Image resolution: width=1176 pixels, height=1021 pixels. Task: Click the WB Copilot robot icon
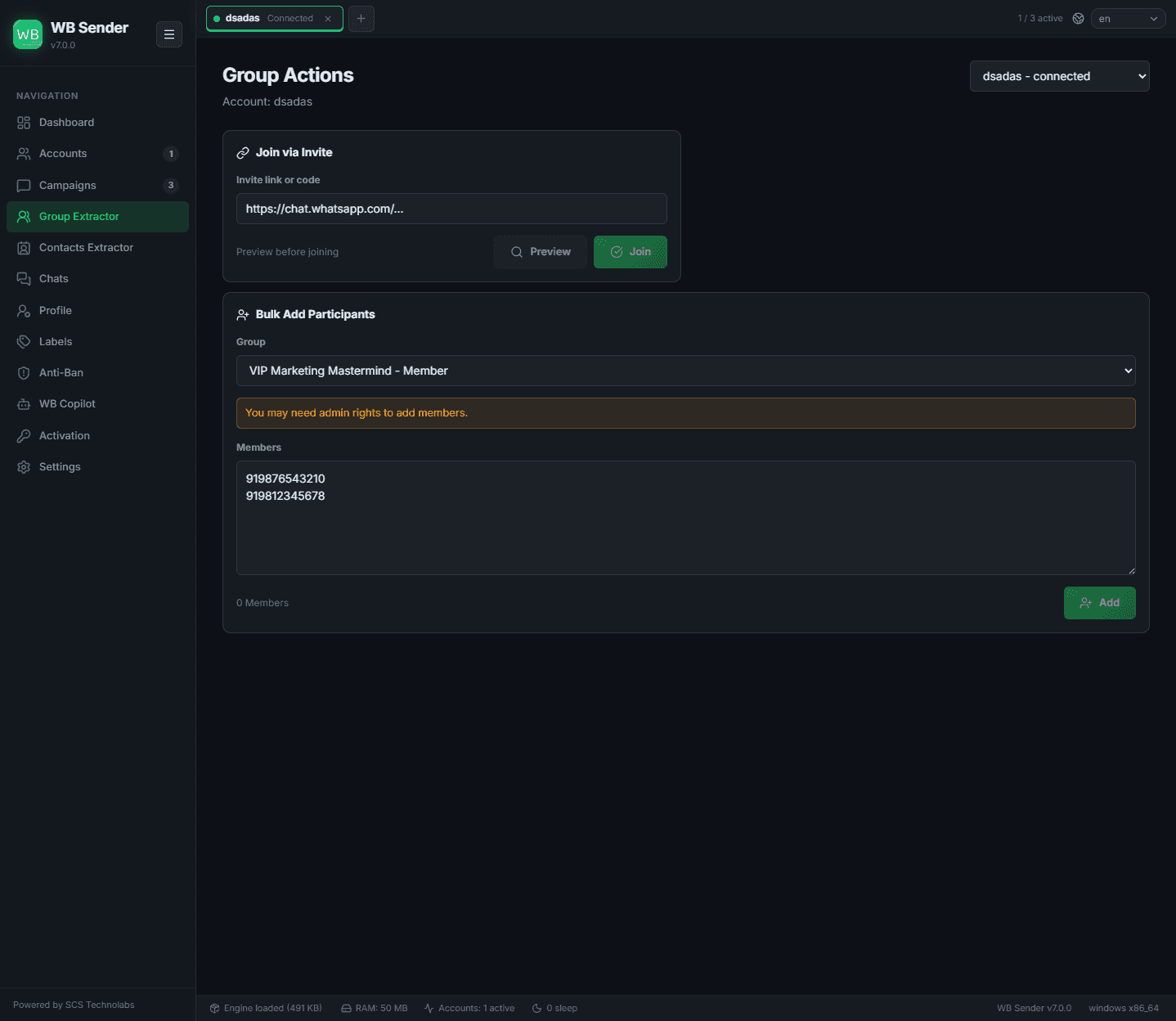(24, 404)
